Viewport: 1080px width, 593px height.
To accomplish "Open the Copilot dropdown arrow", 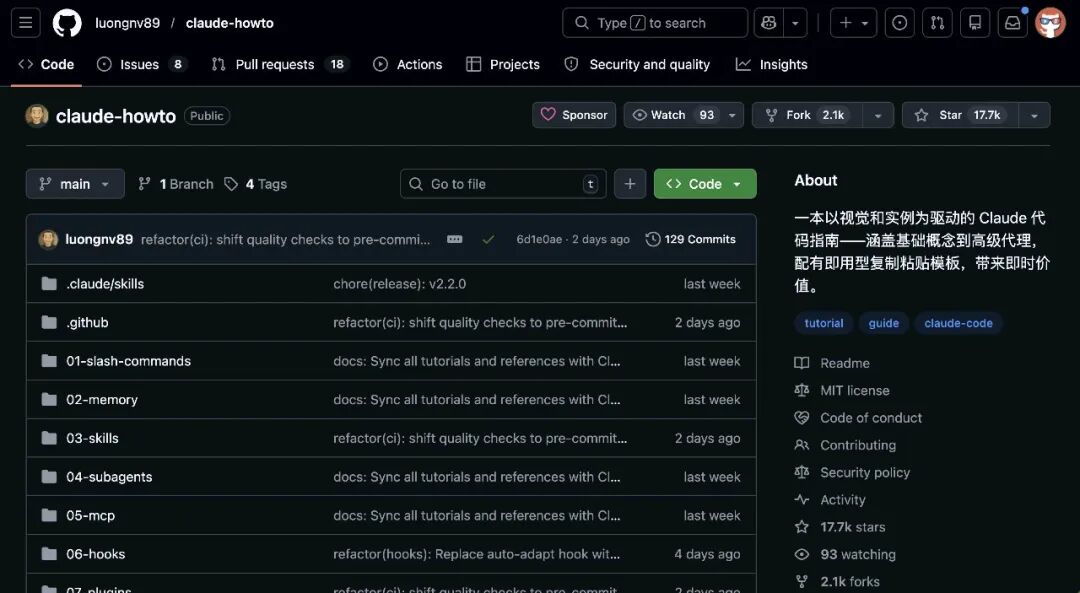I will click(796, 23).
